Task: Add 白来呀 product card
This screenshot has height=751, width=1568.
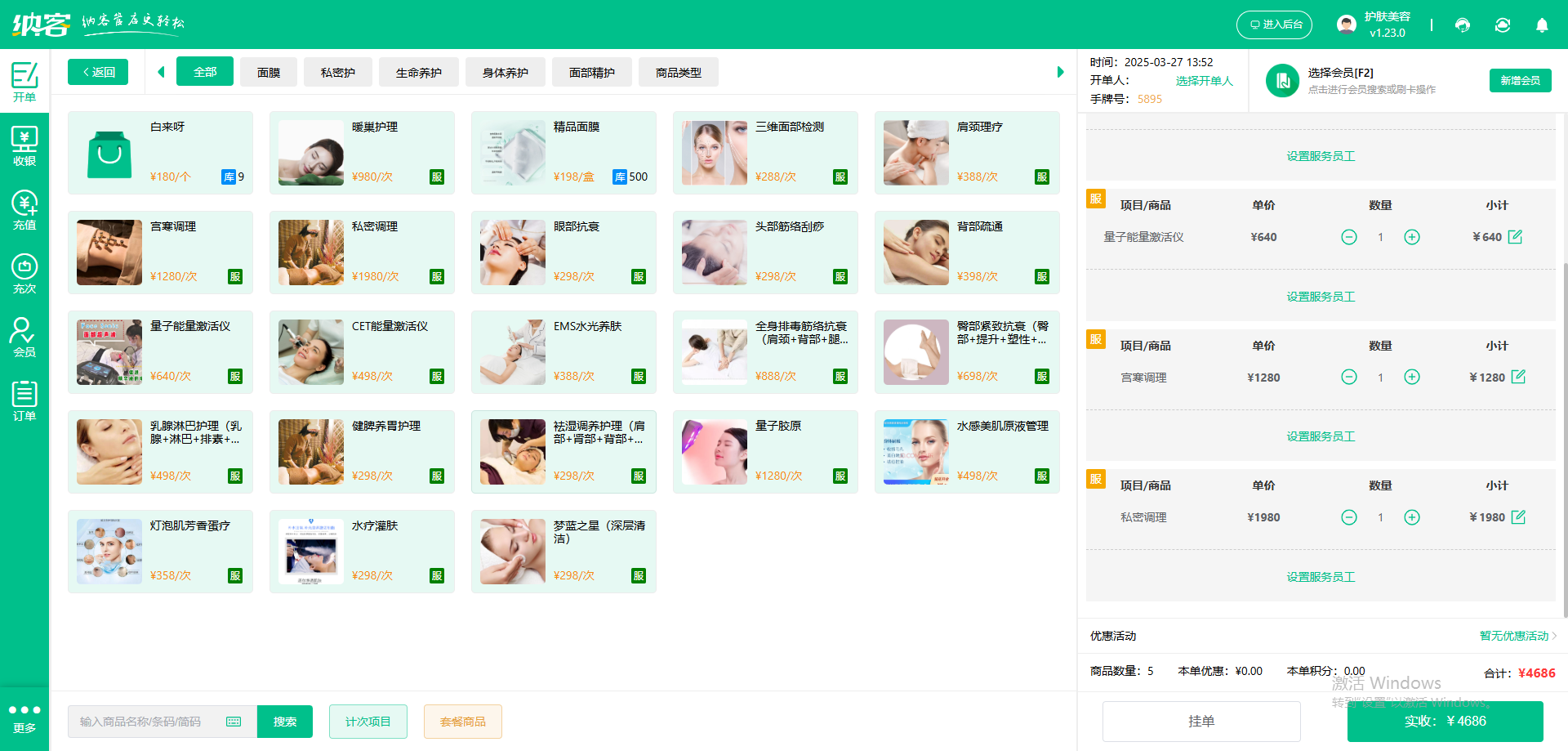Action: (x=160, y=153)
